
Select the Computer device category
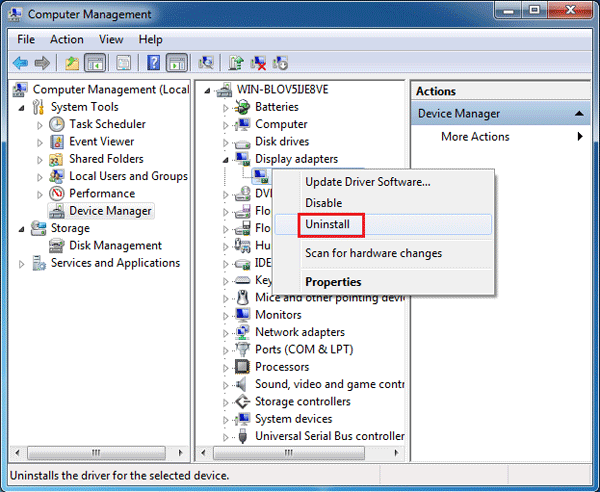pyautogui.click(x=281, y=124)
